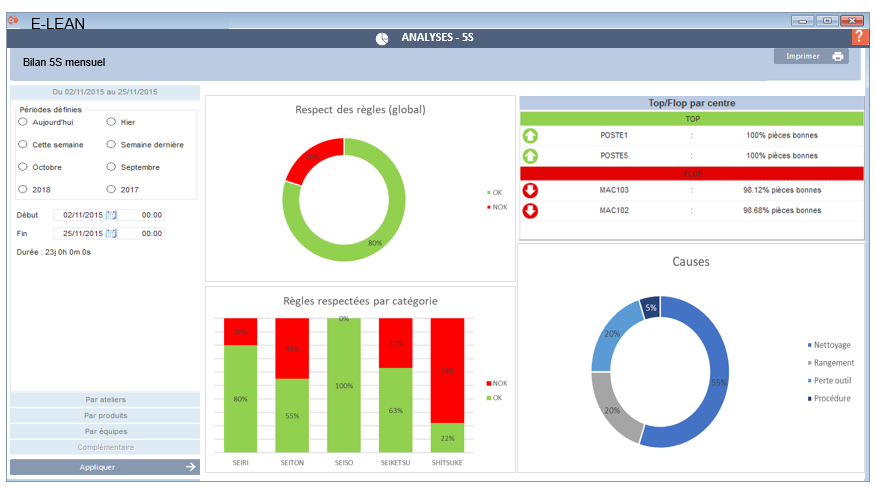875x487 pixels.
Task: Choose the Cette semaine radio option
Action: click(23, 144)
